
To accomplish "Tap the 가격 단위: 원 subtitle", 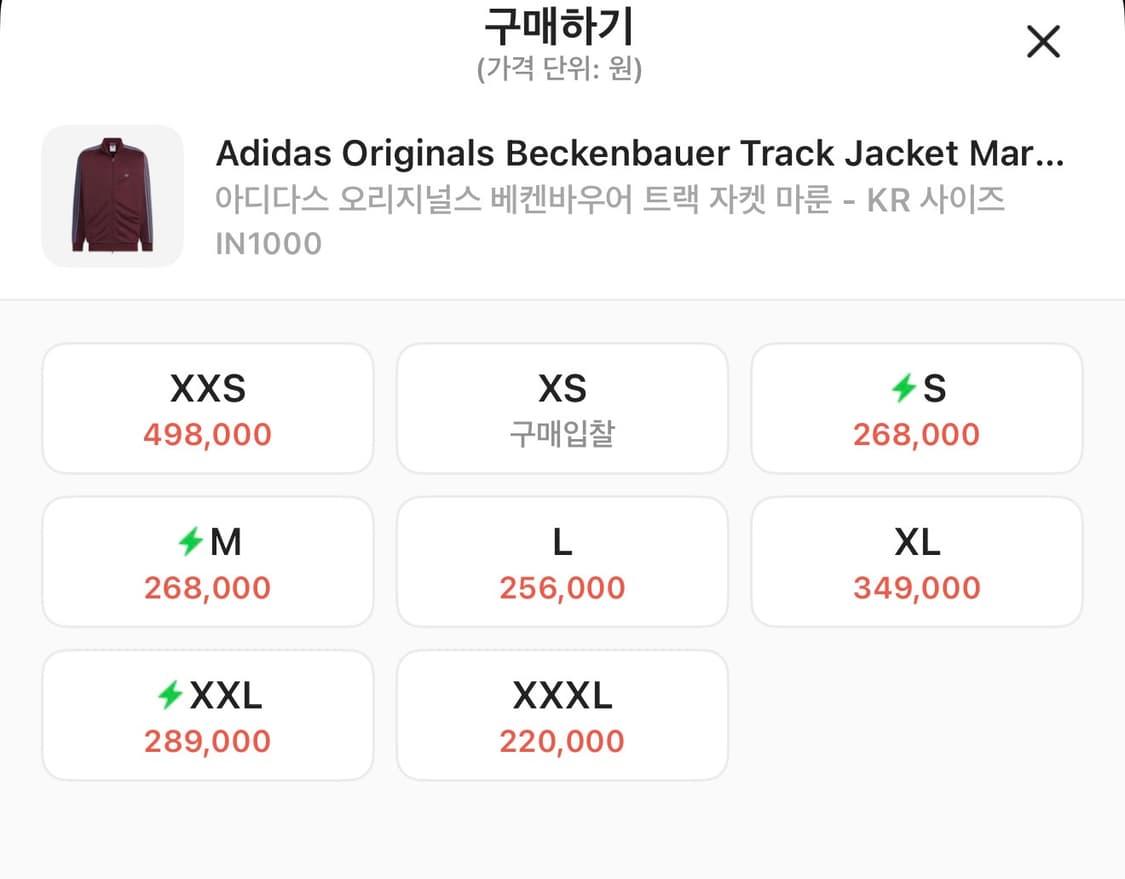I will [559, 70].
